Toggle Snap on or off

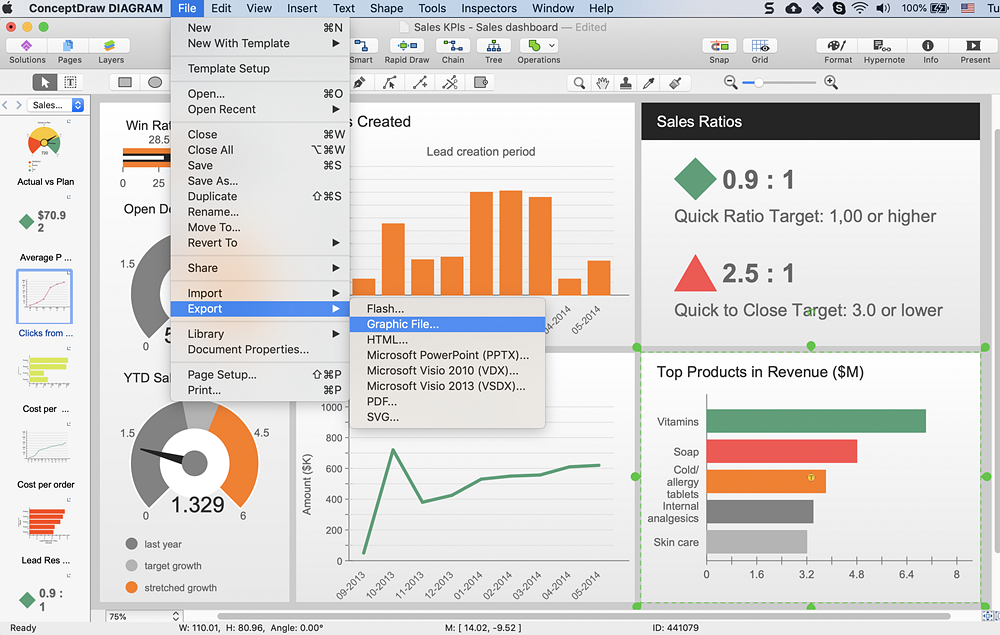[x=719, y=51]
